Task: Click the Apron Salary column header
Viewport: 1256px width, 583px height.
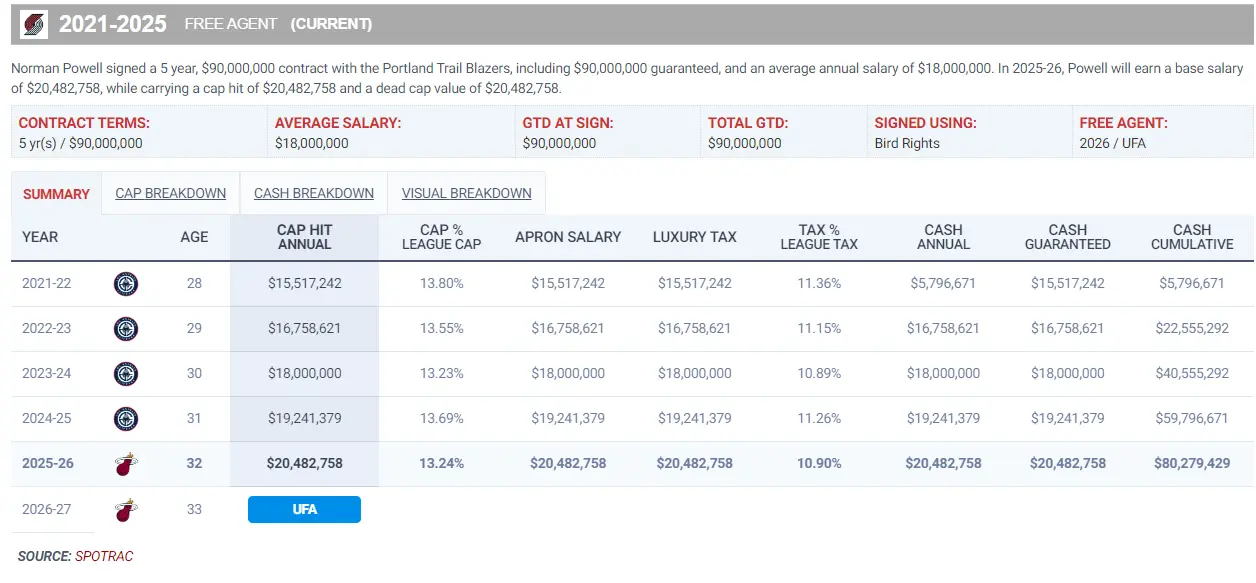Action: click(x=568, y=237)
